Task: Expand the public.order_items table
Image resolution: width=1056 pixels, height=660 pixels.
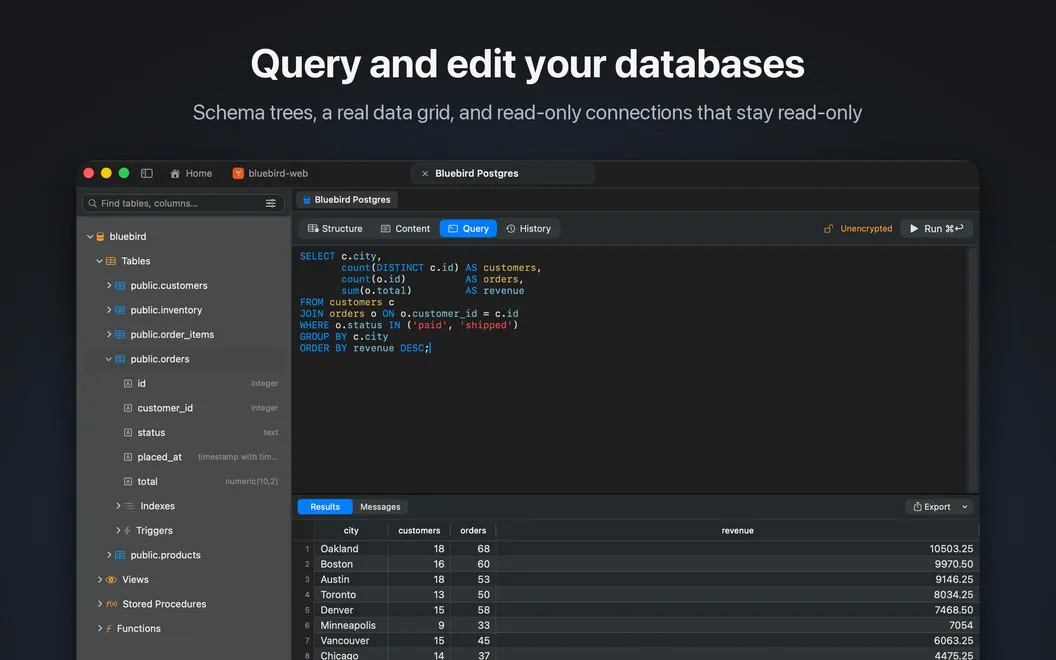Action: (x=108, y=334)
